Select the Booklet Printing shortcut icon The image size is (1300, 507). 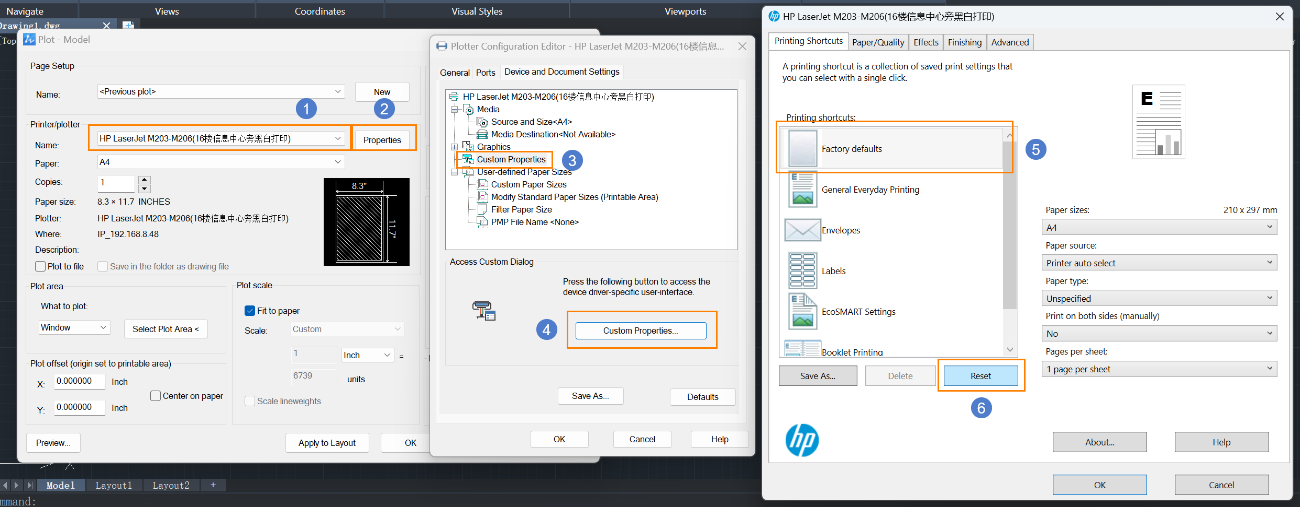coord(803,349)
